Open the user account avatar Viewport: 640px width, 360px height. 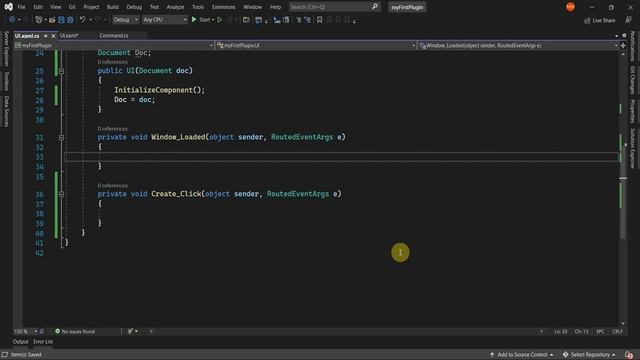[570, 7]
